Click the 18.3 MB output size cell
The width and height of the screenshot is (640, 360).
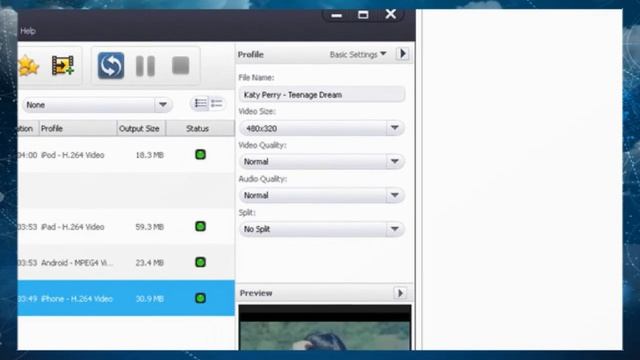coord(149,155)
